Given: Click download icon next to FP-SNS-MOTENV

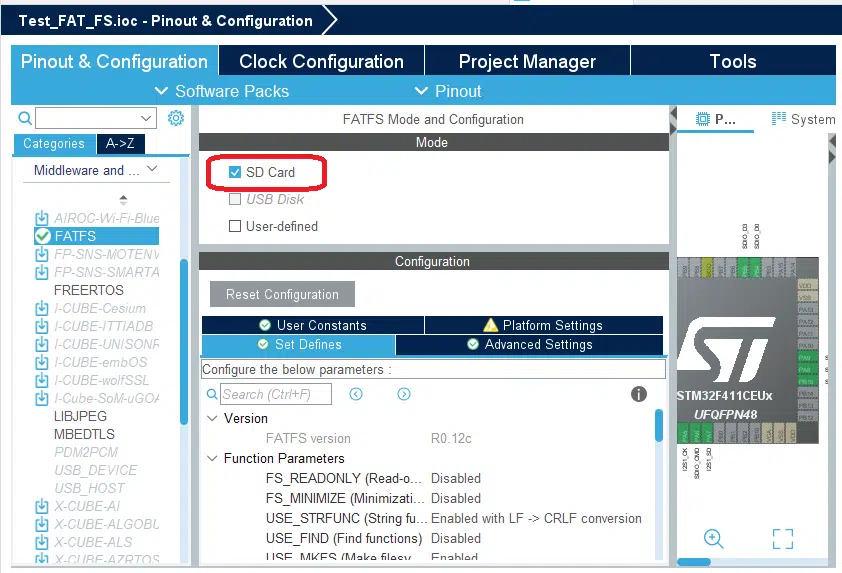Looking at the screenshot, I should [41, 254].
